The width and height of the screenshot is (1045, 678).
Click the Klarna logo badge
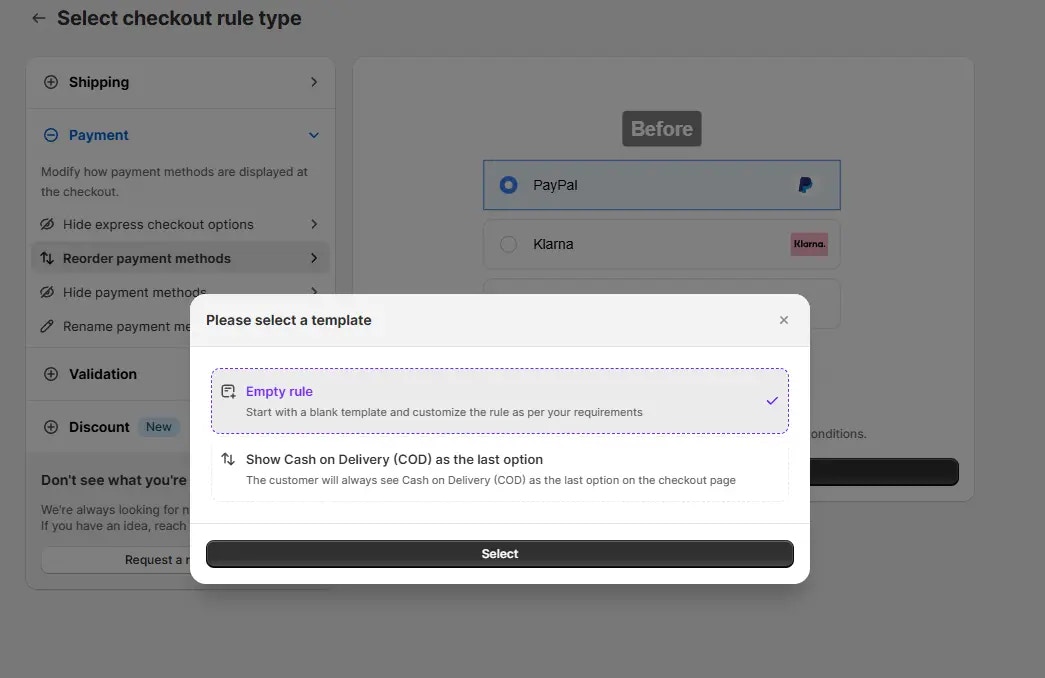pyautogui.click(x=809, y=244)
